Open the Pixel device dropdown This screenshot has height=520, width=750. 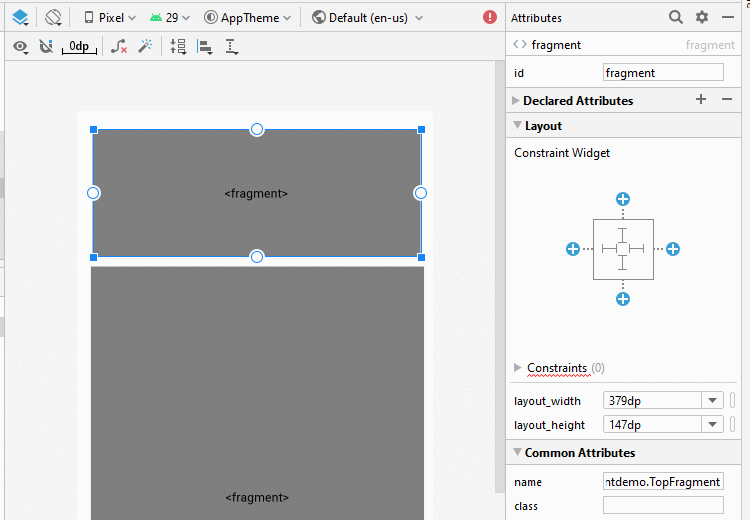tap(110, 18)
